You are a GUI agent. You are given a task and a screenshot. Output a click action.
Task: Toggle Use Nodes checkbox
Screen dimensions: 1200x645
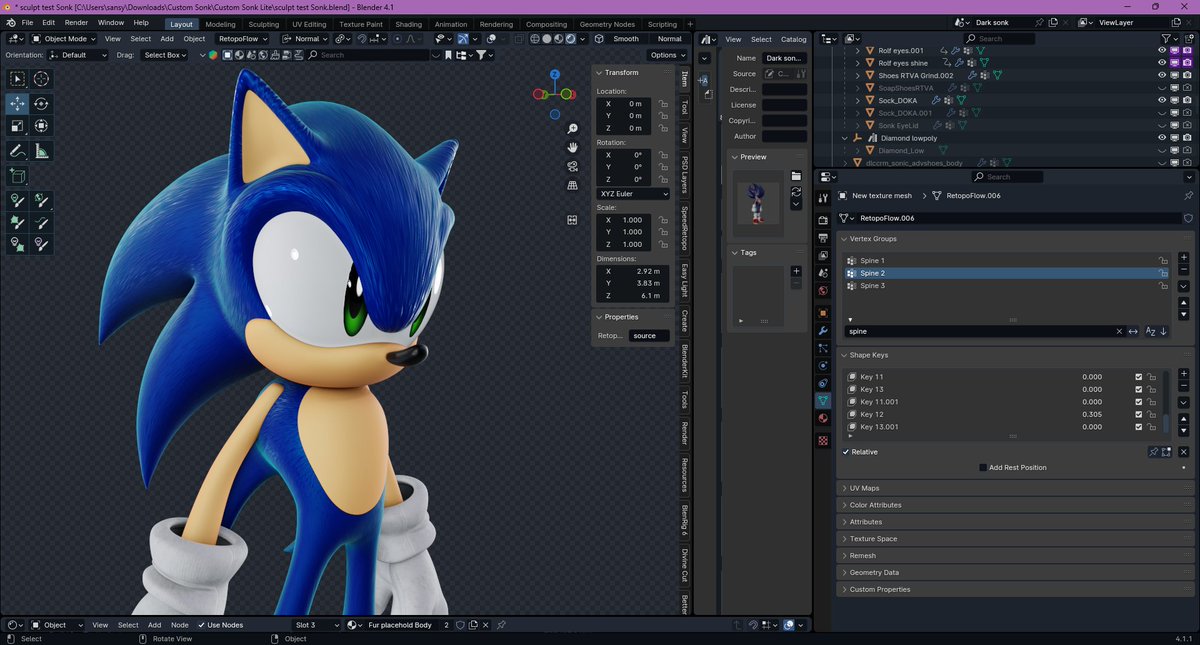pos(202,625)
